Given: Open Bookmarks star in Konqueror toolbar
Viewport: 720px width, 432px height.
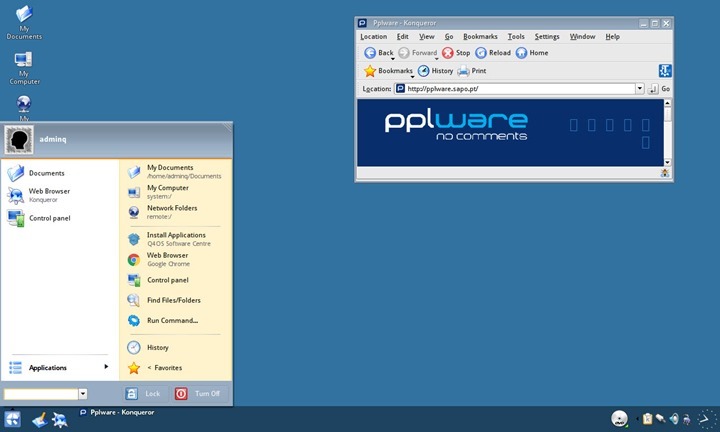Looking at the screenshot, I should click(x=388, y=71).
